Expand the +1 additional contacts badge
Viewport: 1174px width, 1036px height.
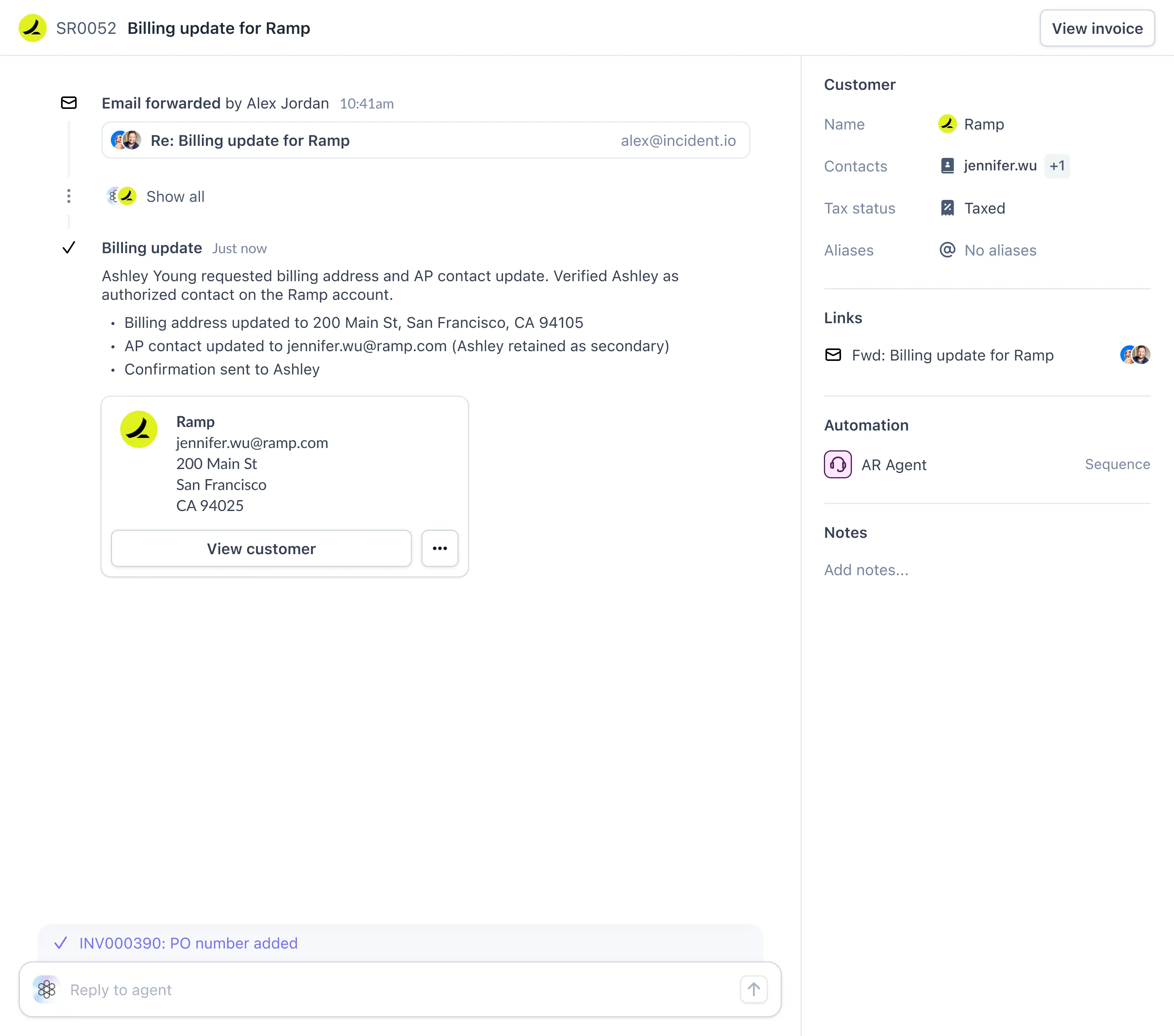coord(1056,166)
